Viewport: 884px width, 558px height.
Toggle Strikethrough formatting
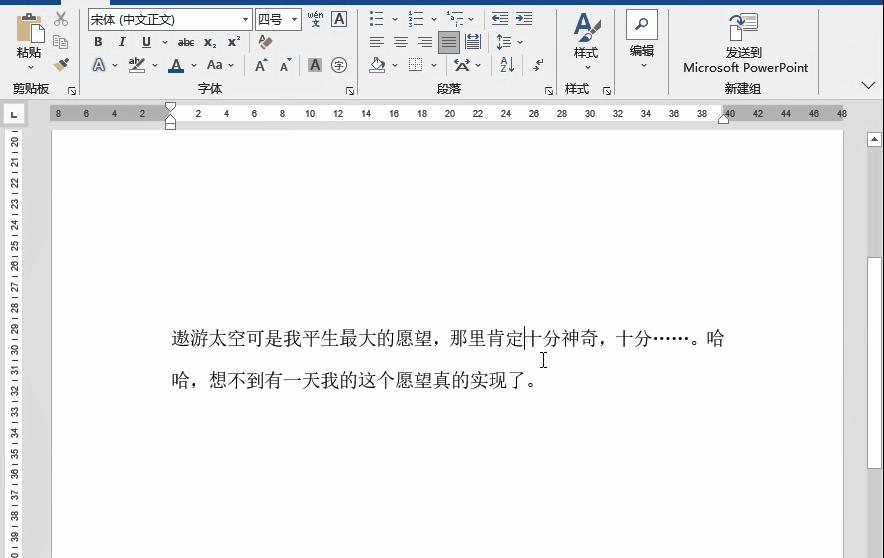pos(185,42)
